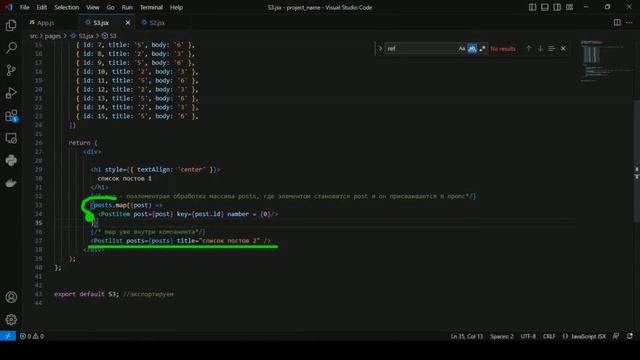Close the find widget
The width and height of the screenshot is (640, 360).
point(563,49)
